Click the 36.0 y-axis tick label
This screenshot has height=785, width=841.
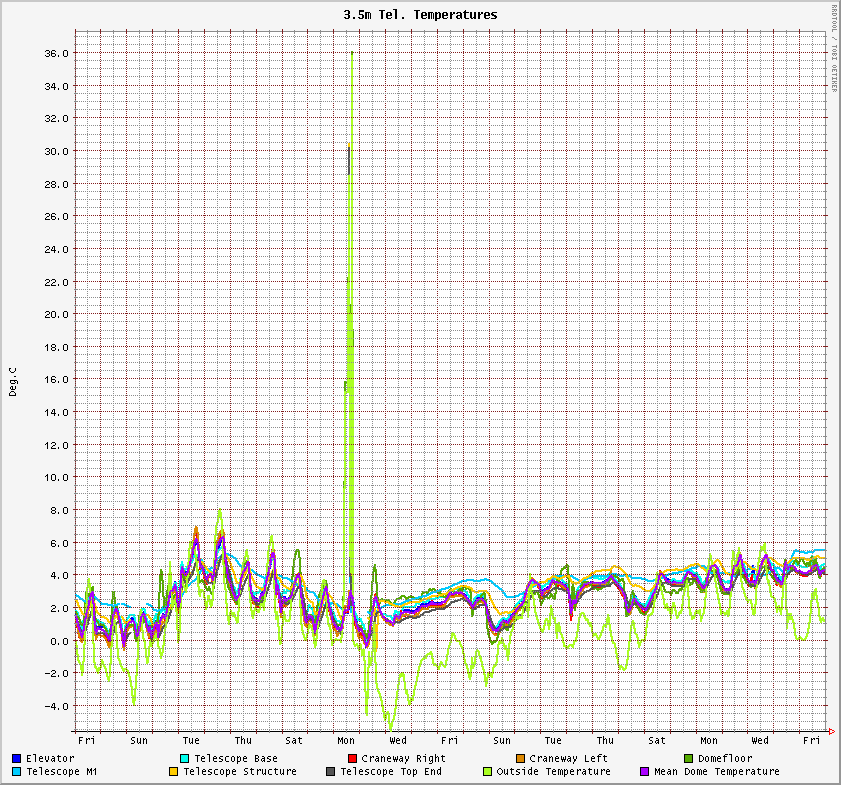tap(55, 53)
